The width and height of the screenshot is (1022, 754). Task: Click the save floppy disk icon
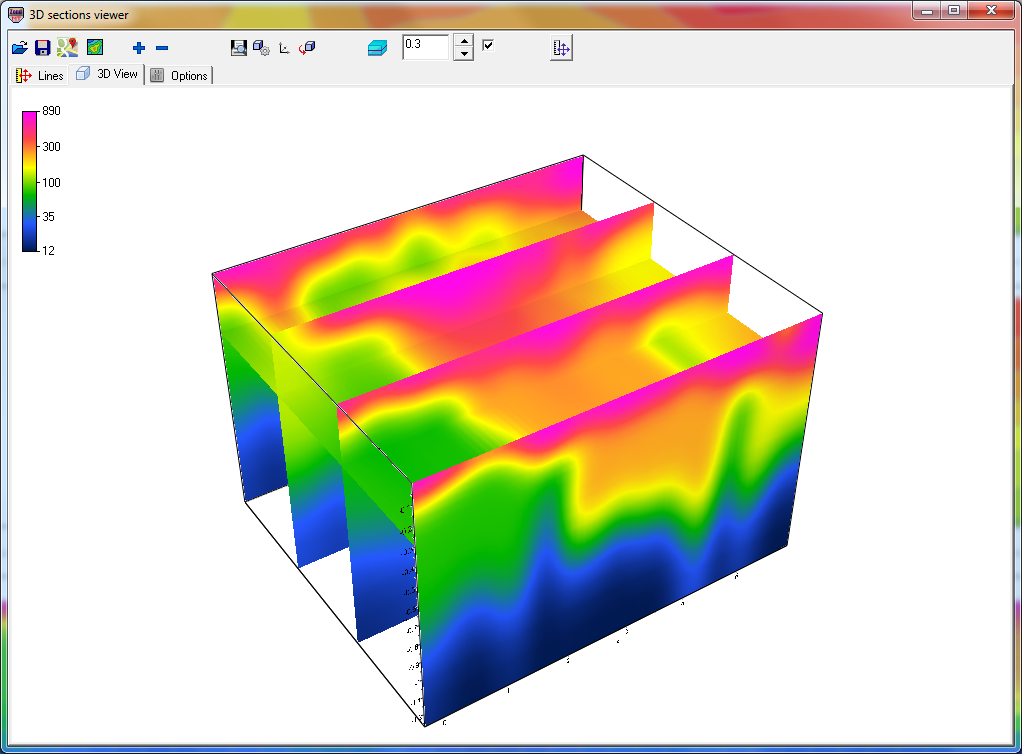43,48
